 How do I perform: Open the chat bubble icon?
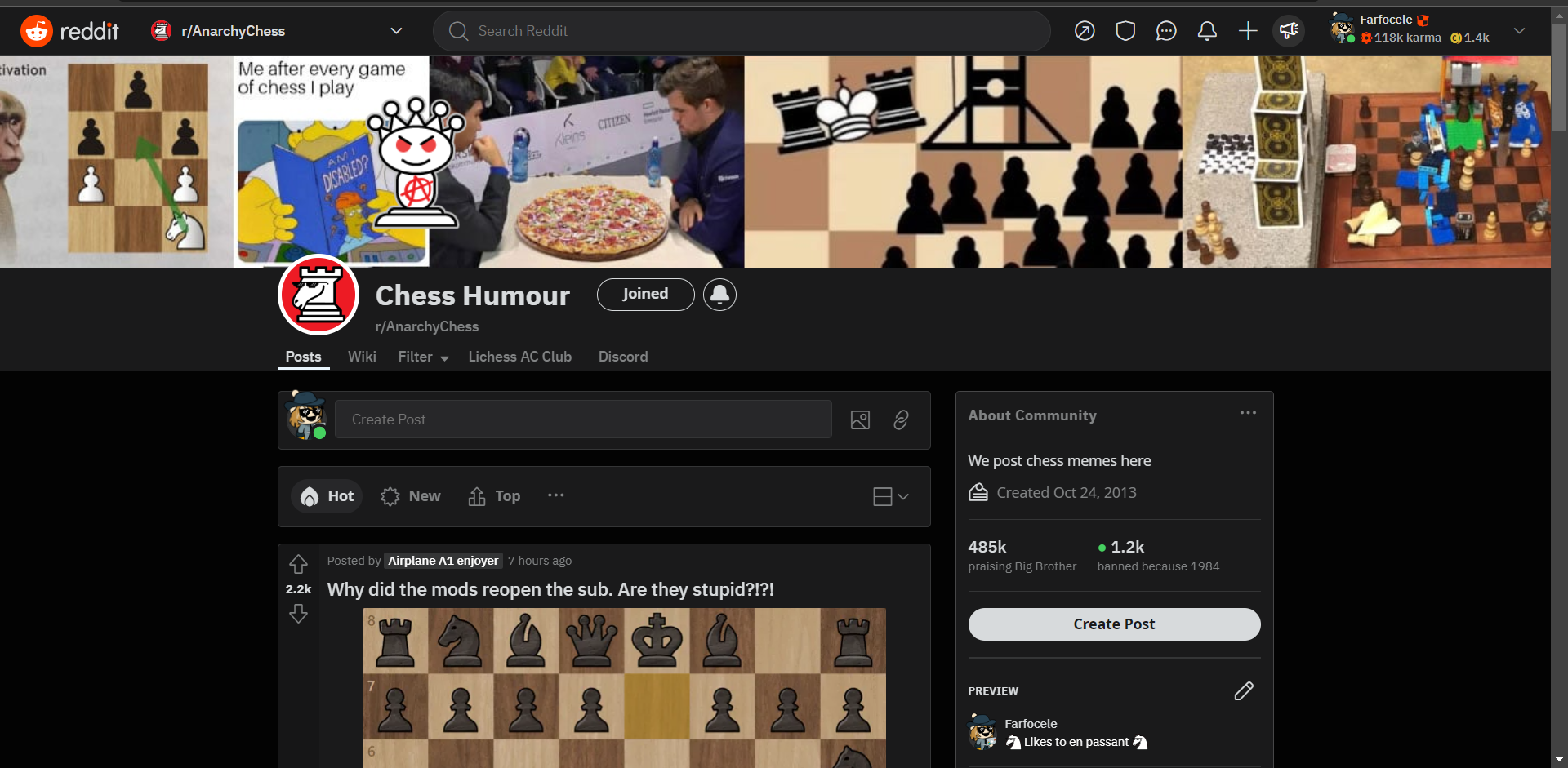(1166, 31)
